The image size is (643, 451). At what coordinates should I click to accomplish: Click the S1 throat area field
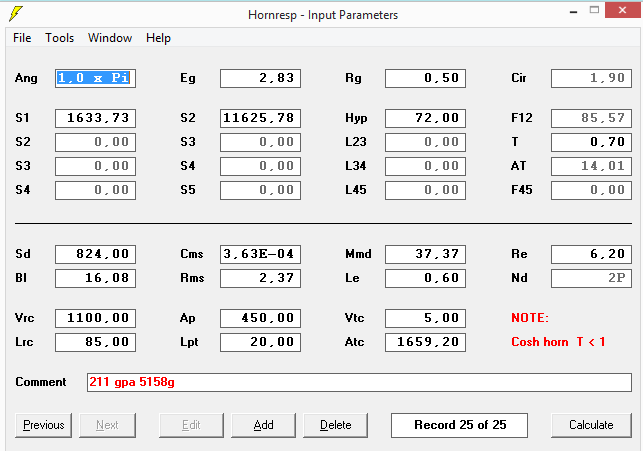coord(96,118)
